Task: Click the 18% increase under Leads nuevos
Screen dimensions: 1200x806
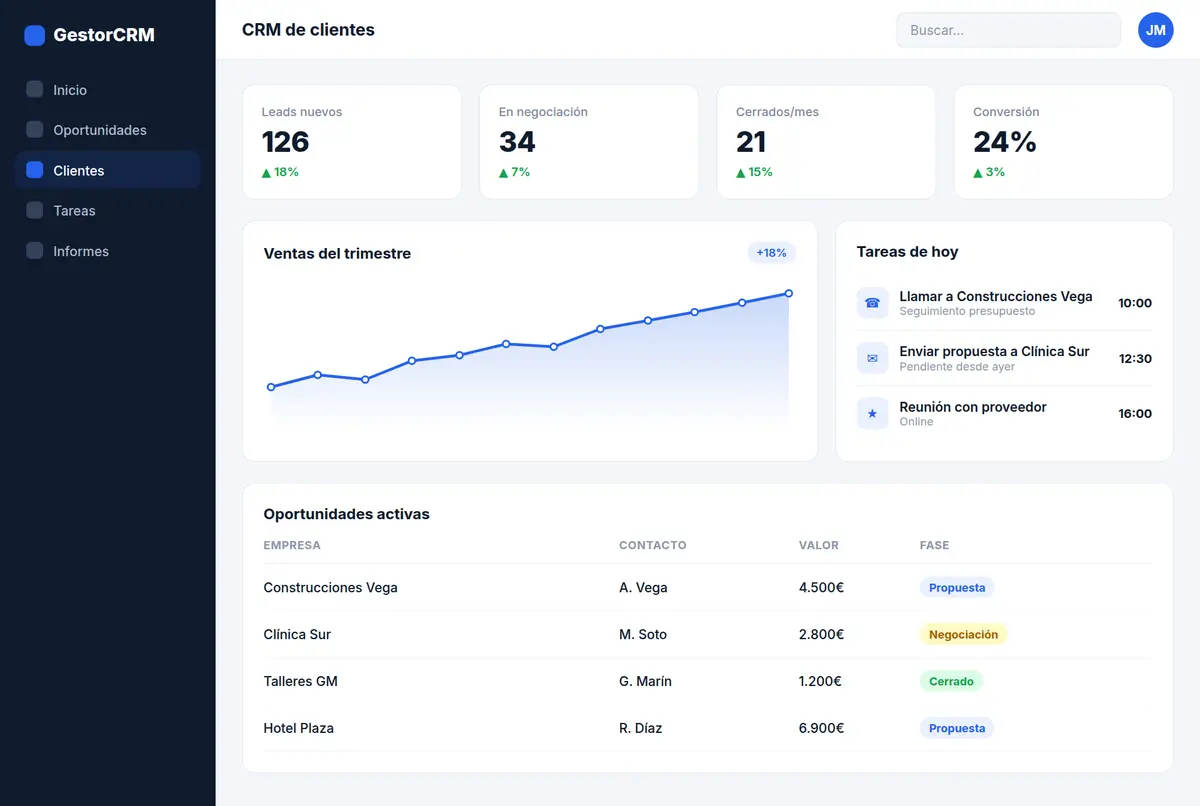Action: coord(280,172)
